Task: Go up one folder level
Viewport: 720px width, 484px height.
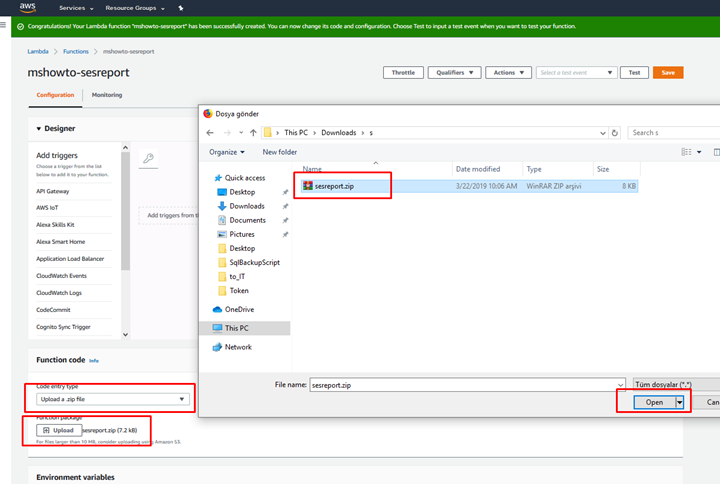Action: coord(253,133)
